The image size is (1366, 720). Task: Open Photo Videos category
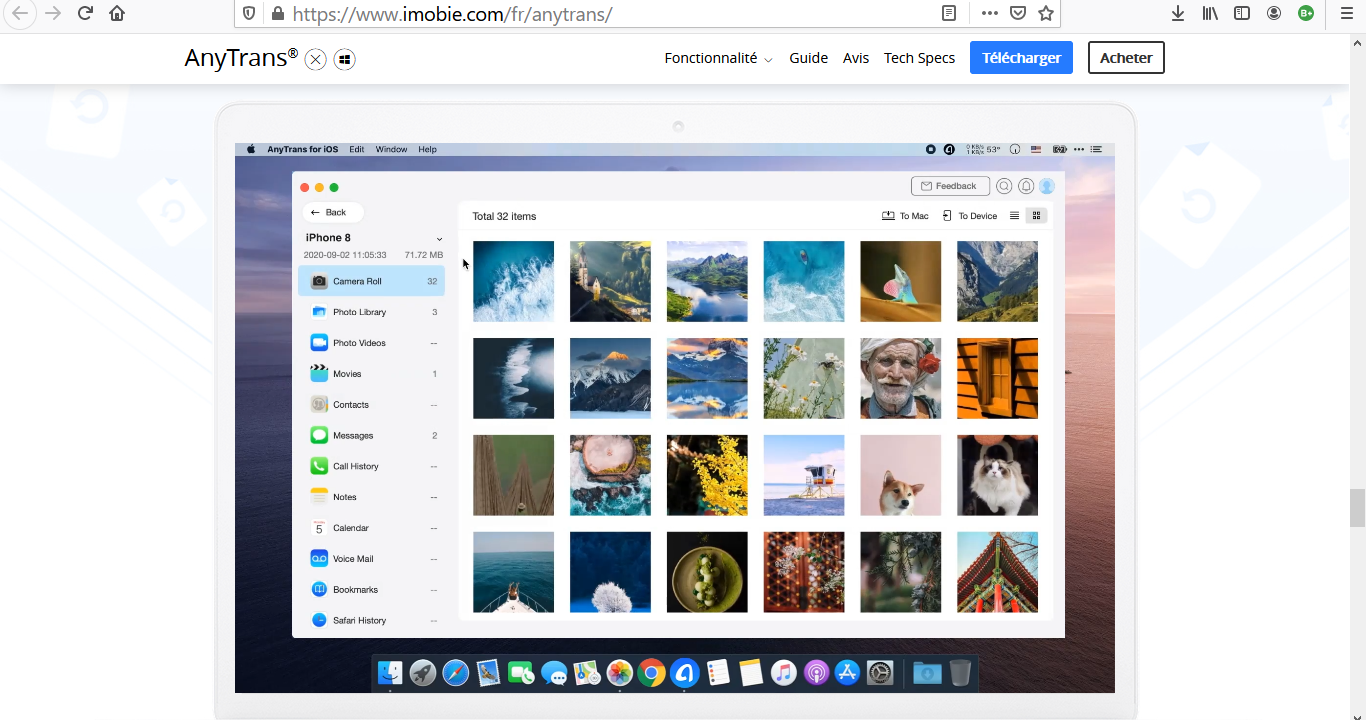tap(371, 343)
